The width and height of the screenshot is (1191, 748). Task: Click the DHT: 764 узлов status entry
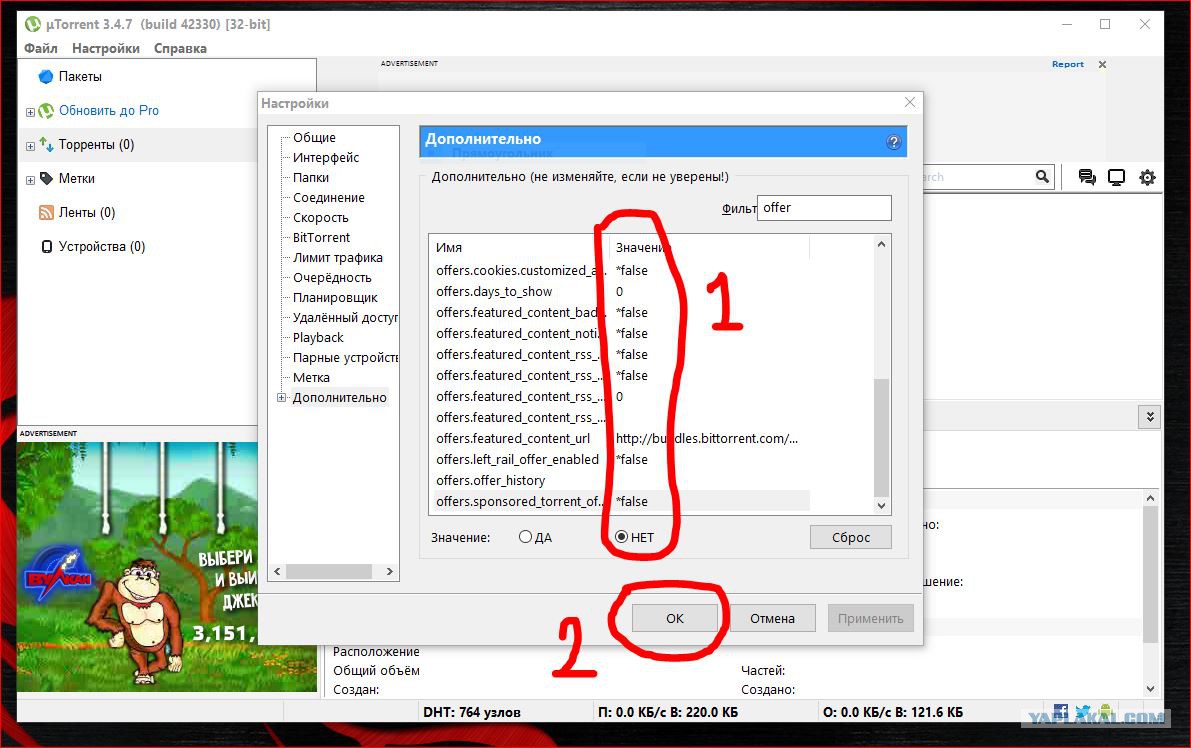[472, 712]
